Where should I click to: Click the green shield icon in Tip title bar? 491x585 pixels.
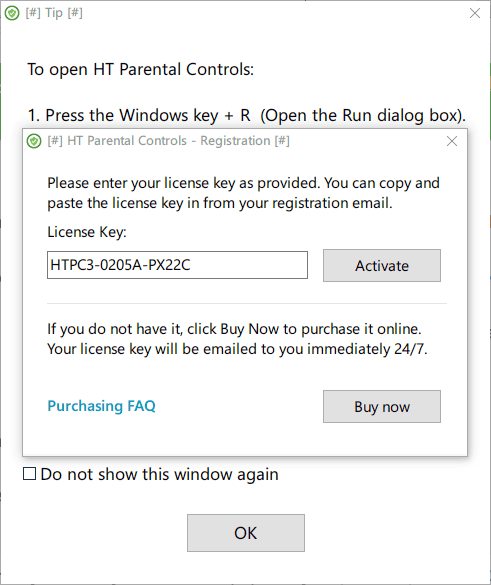12,13
